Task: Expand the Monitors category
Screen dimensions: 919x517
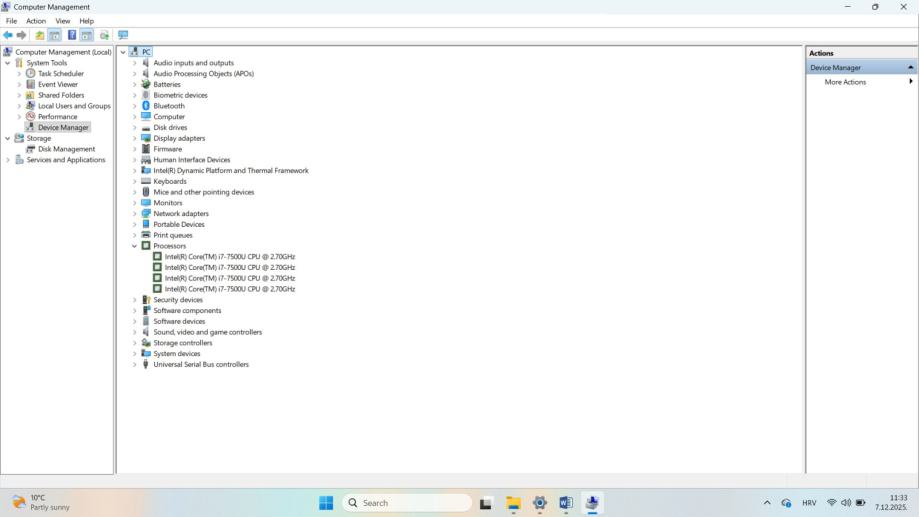Action: point(134,203)
